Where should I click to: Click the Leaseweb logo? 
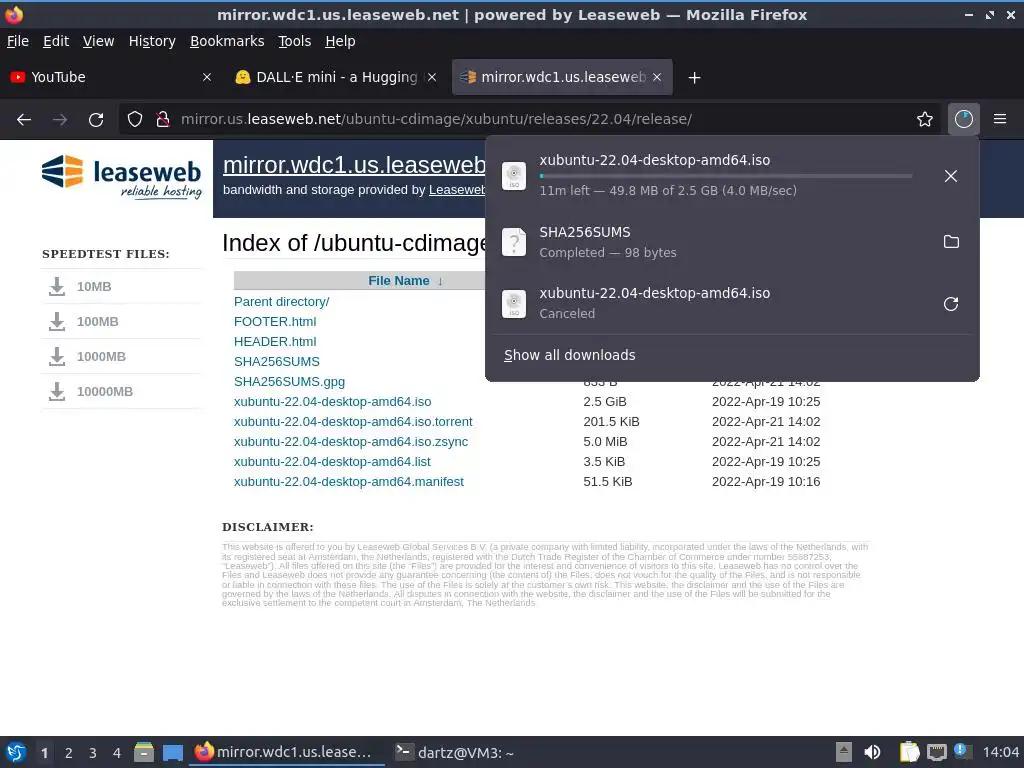[x=121, y=176]
